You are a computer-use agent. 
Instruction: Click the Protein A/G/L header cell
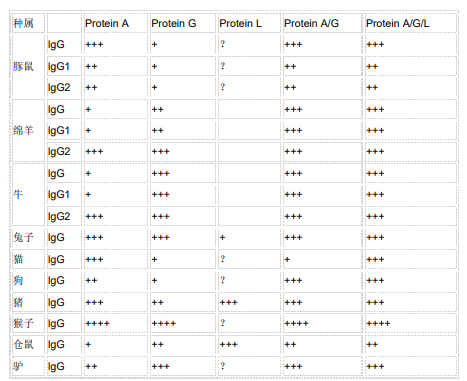point(411,23)
